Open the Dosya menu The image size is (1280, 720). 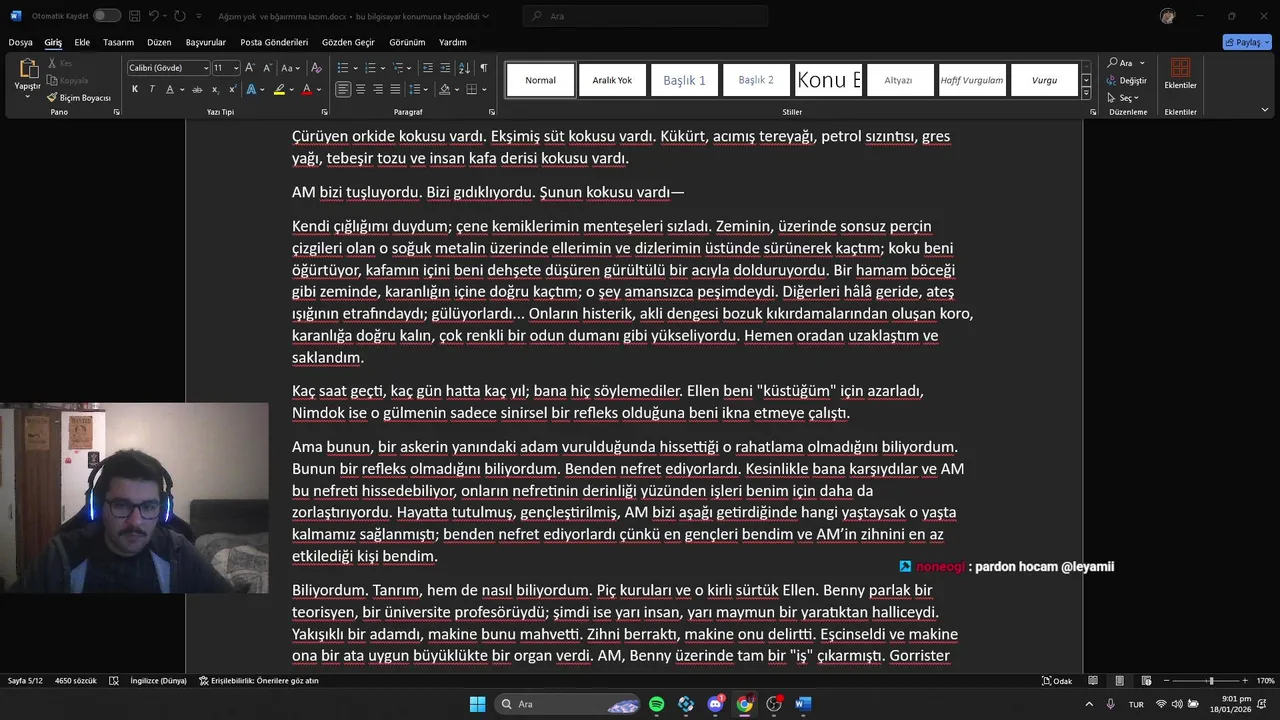[21, 42]
